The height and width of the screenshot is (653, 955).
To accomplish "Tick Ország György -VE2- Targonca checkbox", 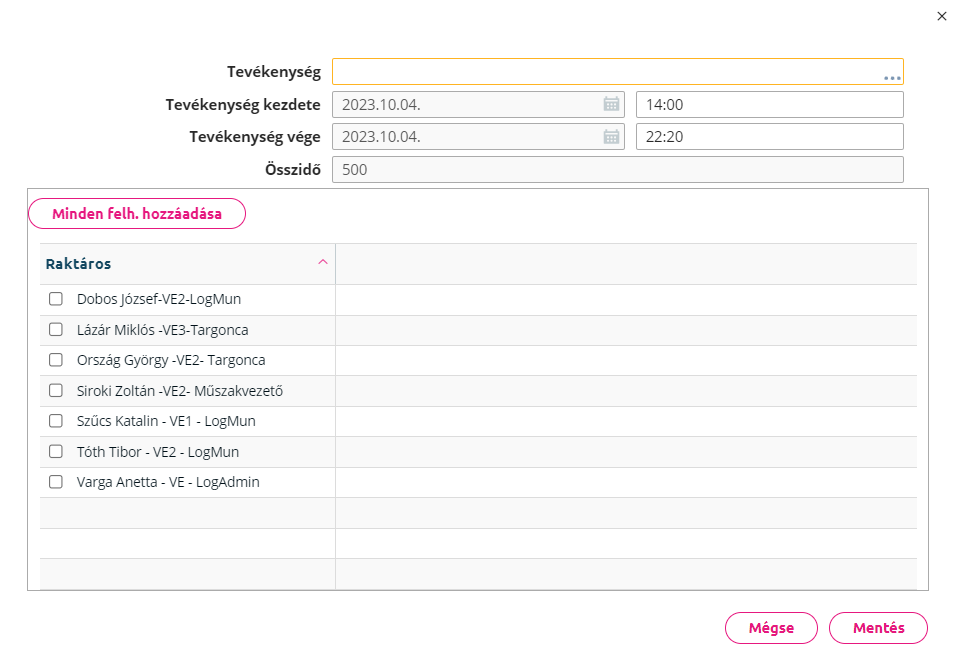I will 55,360.
